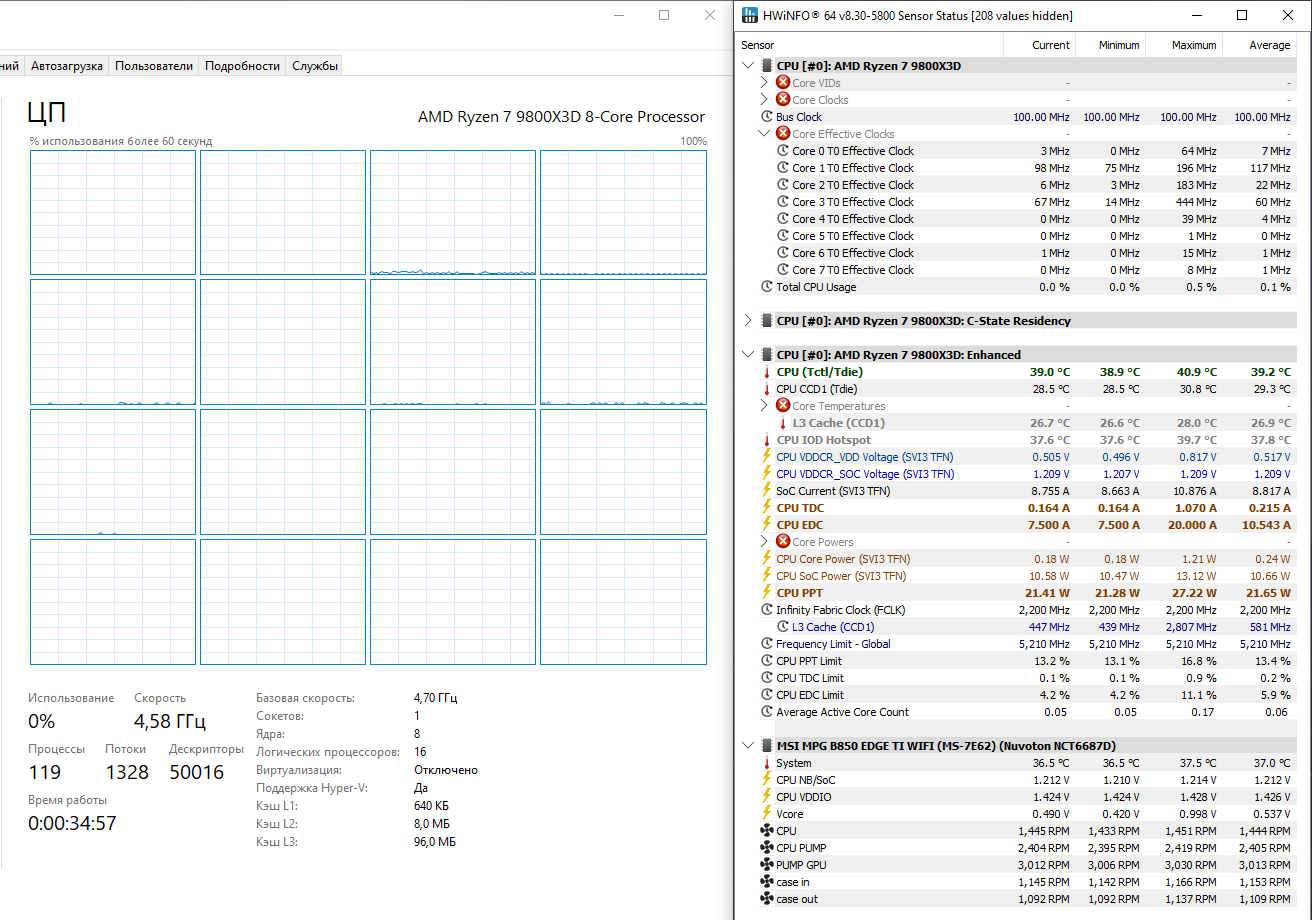Click the CPU fan current value 1,445 RPM
1312x920 pixels.
click(x=1044, y=831)
